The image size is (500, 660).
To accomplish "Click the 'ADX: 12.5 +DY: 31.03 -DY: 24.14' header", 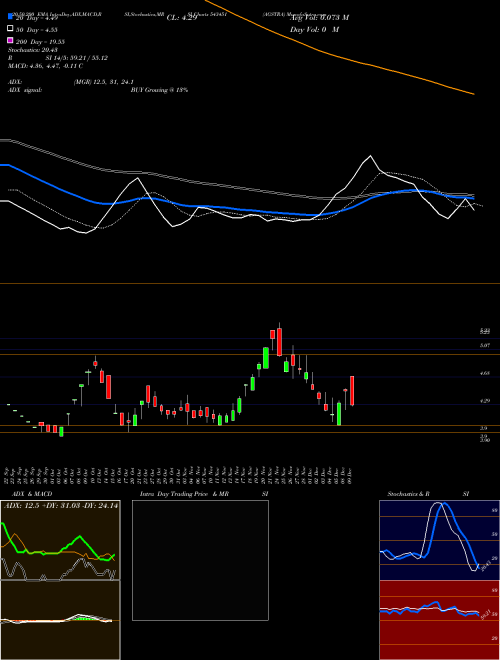I will (61, 506).
